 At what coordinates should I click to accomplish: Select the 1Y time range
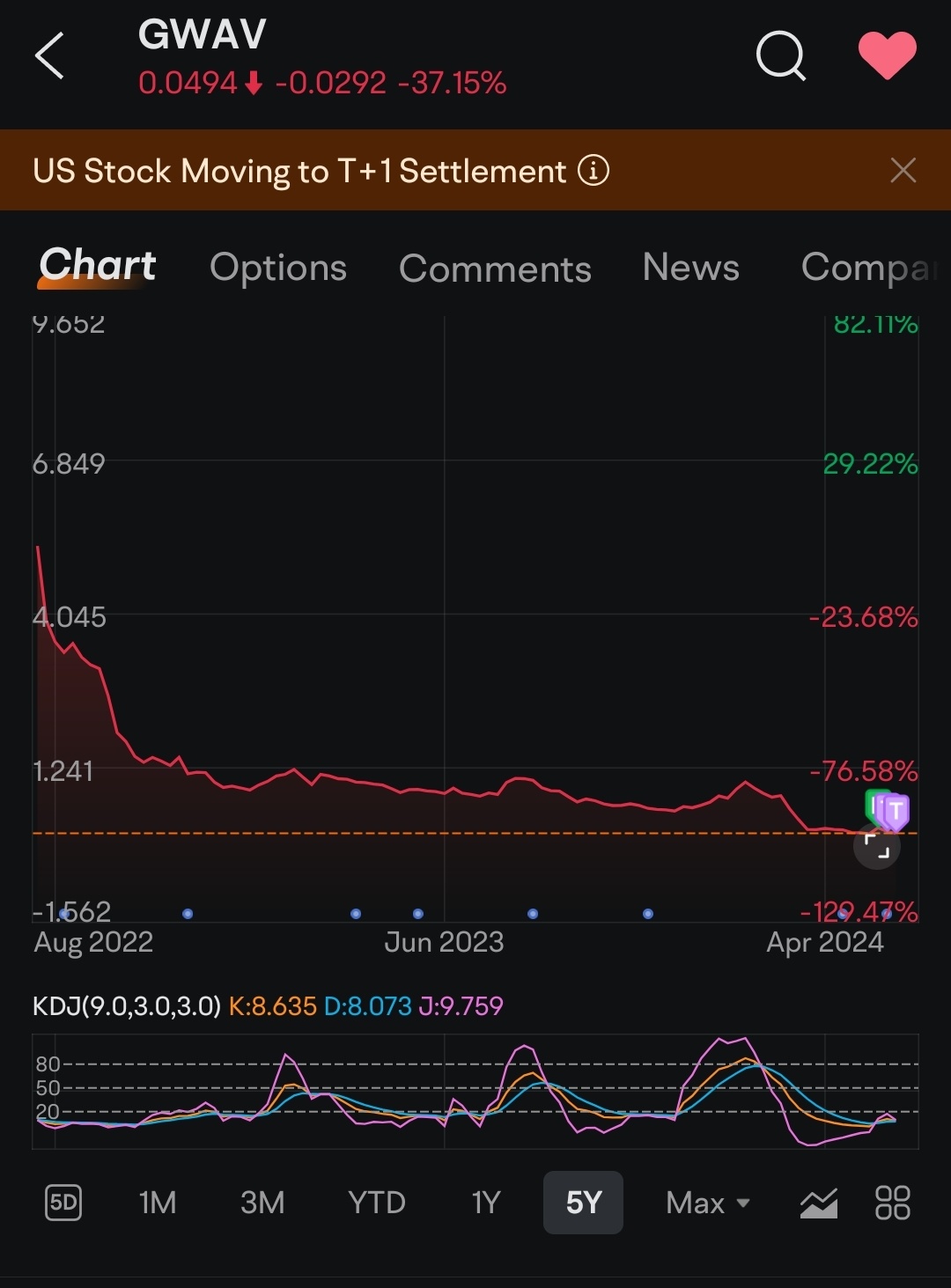(x=486, y=1203)
